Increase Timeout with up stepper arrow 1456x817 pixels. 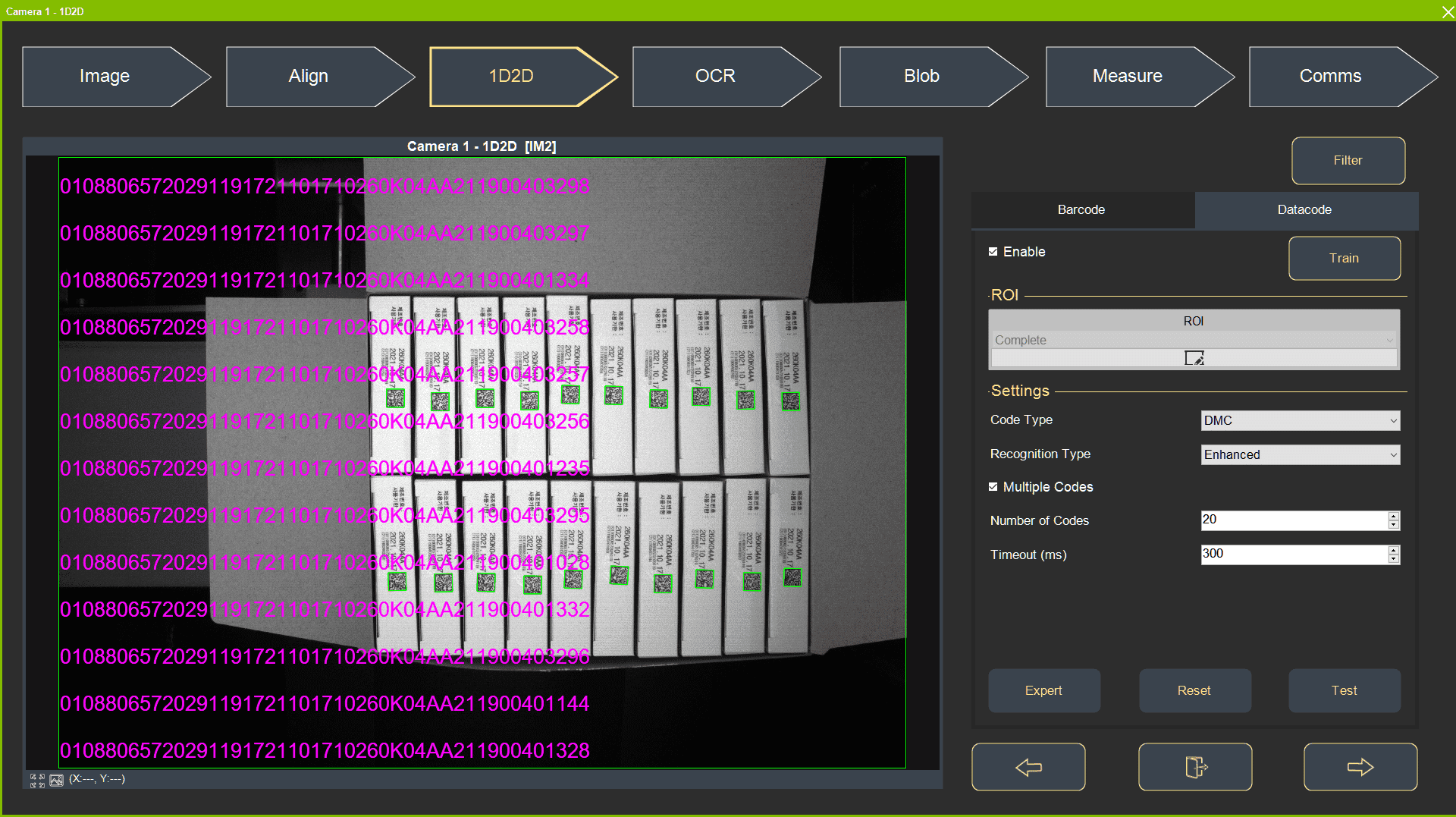click(x=1394, y=550)
